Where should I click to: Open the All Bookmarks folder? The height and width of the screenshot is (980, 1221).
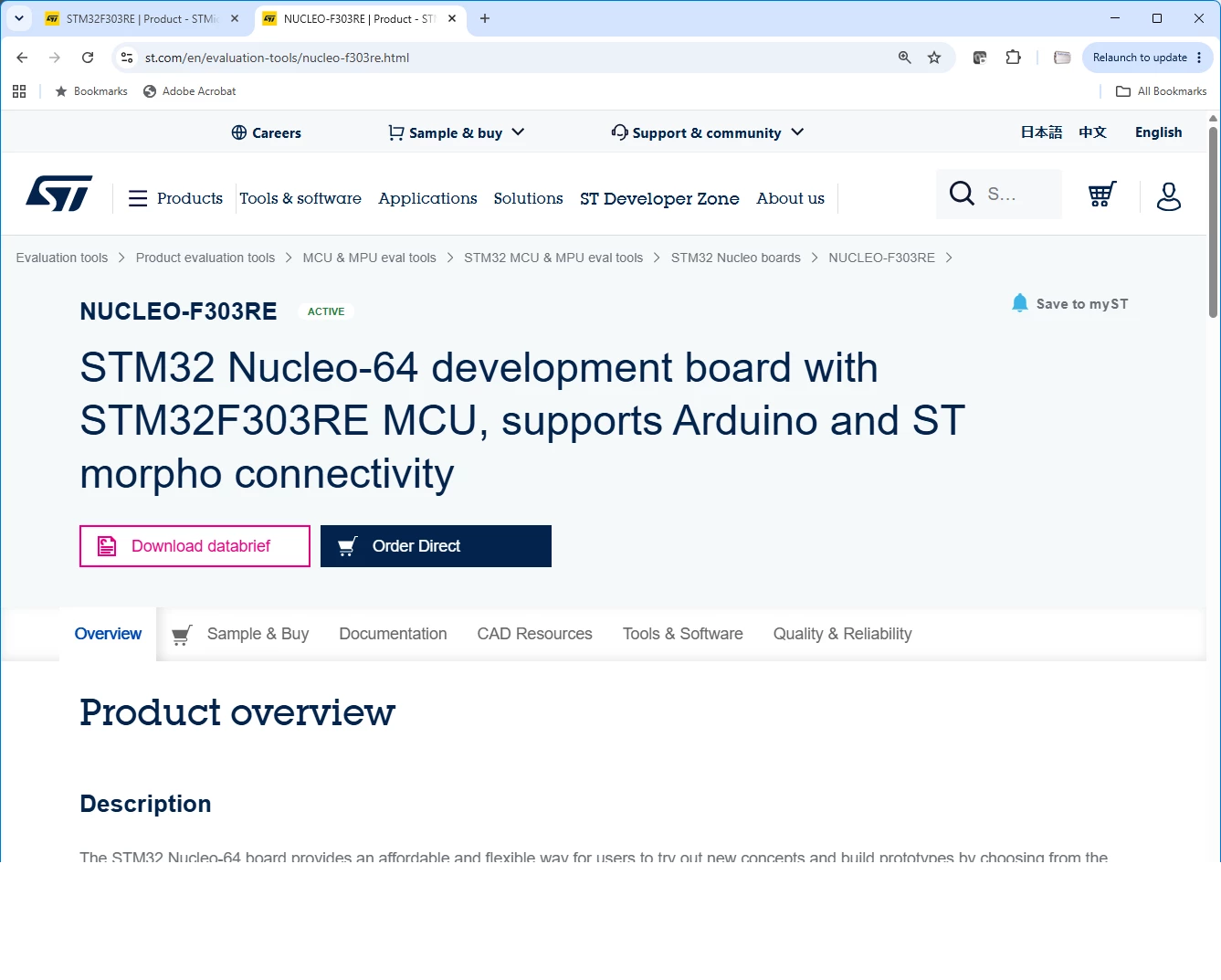coord(1162,91)
